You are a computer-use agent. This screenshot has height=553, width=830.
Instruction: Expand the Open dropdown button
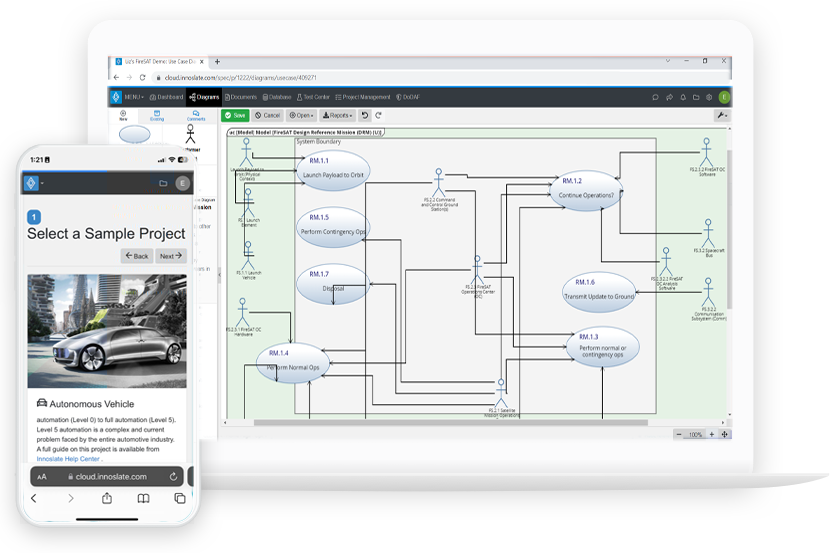click(301, 115)
